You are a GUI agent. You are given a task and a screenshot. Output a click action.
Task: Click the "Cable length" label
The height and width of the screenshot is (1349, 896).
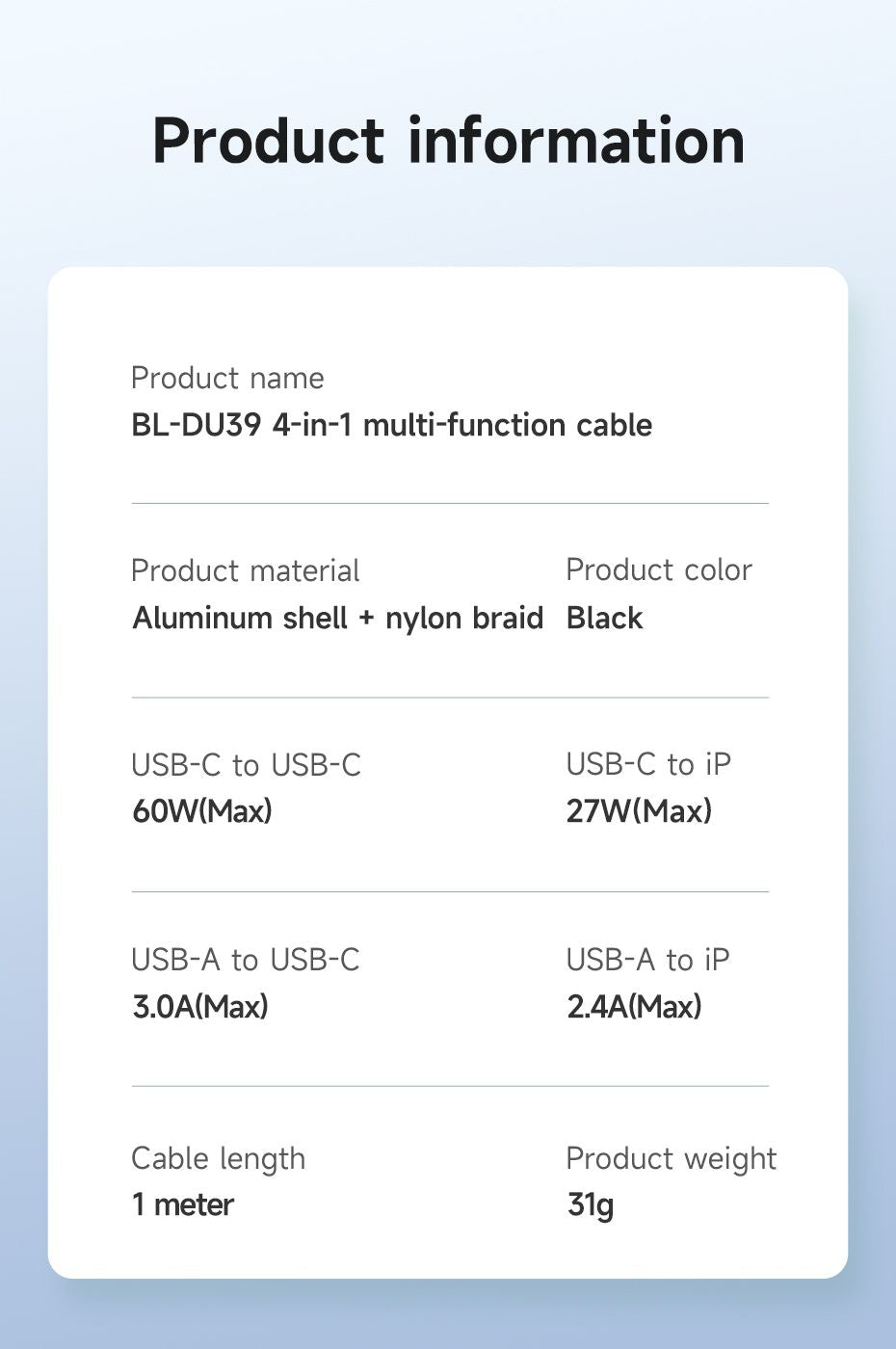218,1158
